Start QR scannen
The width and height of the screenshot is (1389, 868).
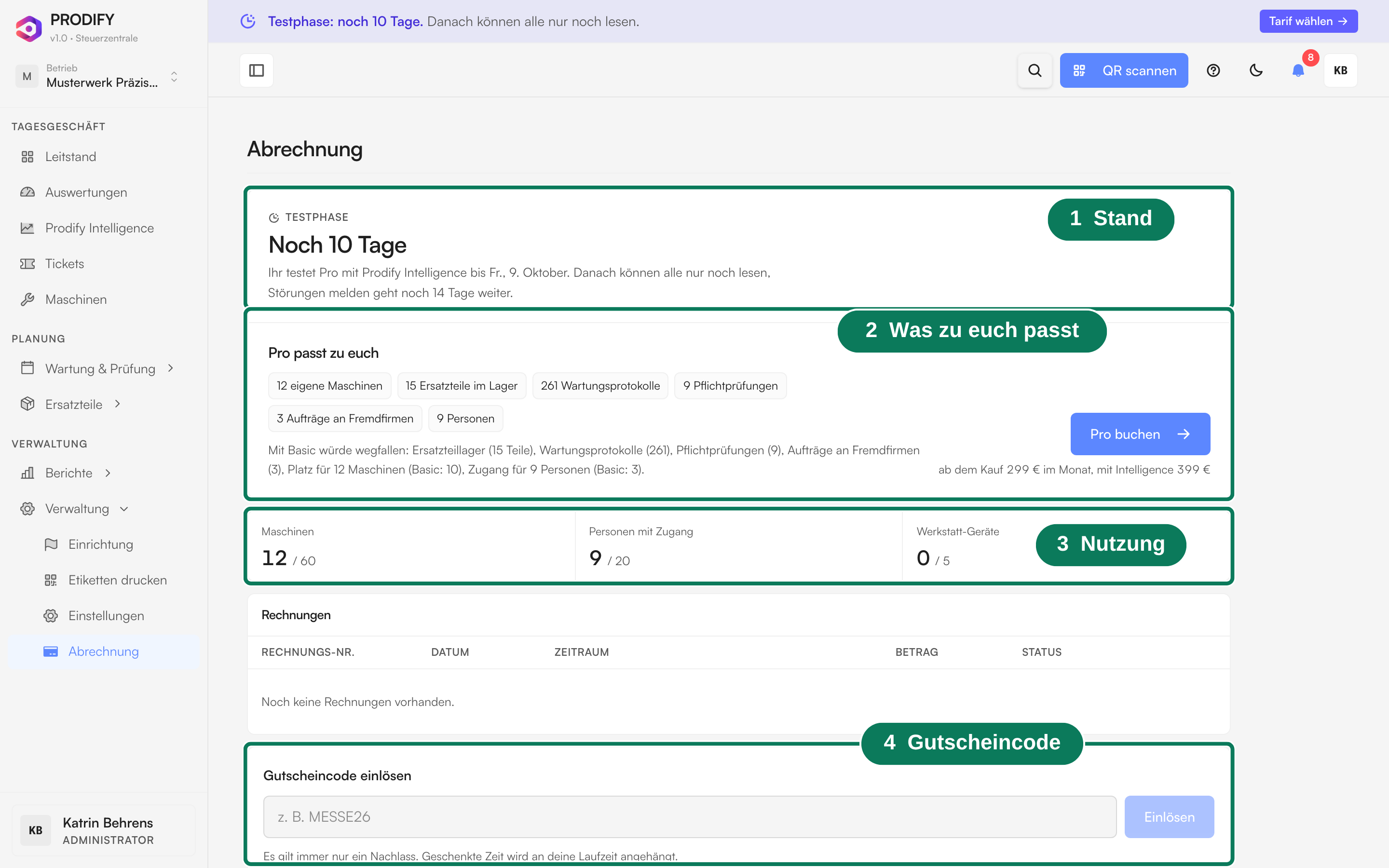pos(1123,70)
